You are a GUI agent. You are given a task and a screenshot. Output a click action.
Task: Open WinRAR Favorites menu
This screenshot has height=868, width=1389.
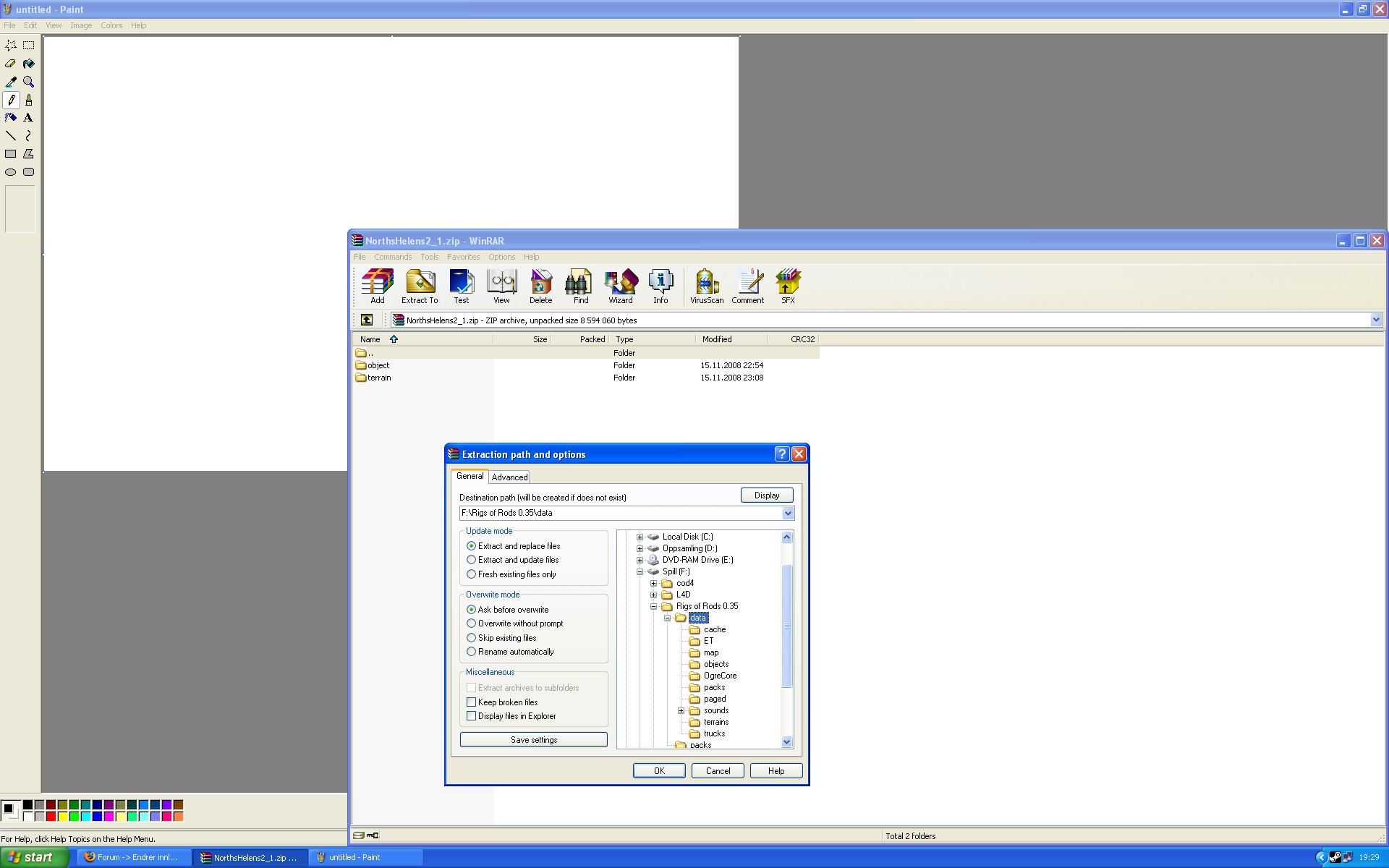click(463, 257)
